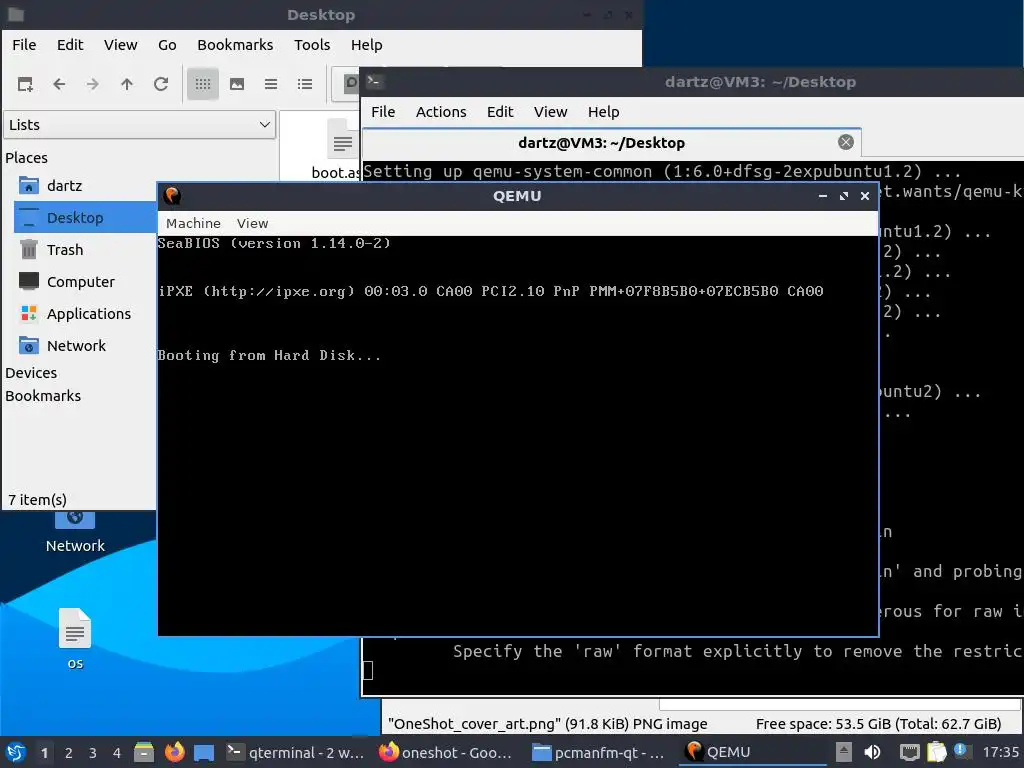Click the free space status bar text

(878, 724)
